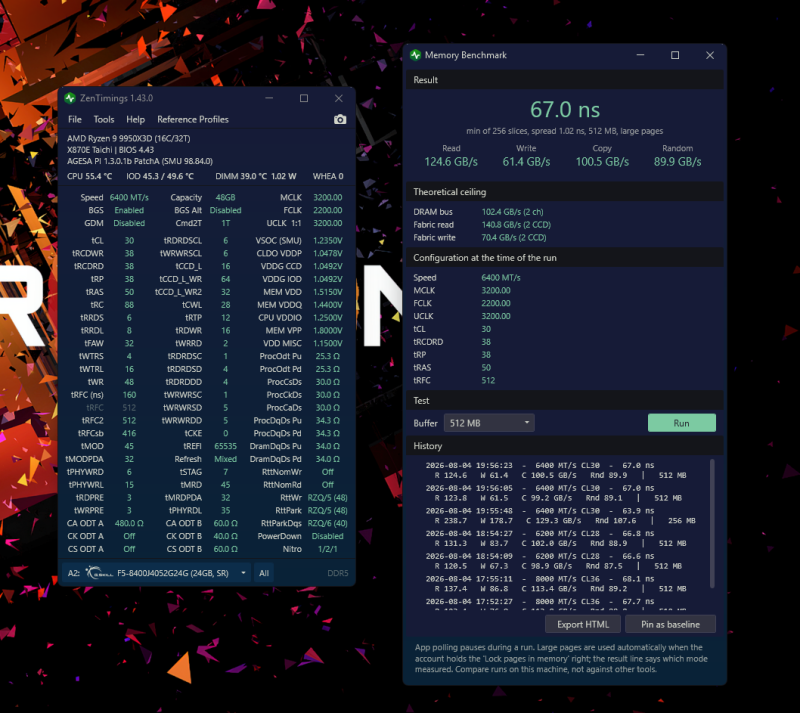Click the BGS Enabled value
The height and width of the screenshot is (713, 800).
129,210
